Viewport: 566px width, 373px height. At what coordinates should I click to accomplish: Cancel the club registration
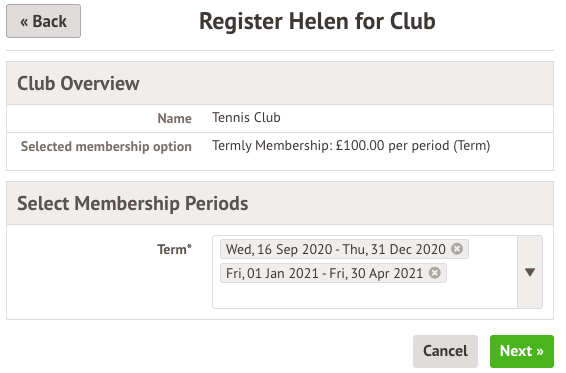pyautogui.click(x=445, y=351)
